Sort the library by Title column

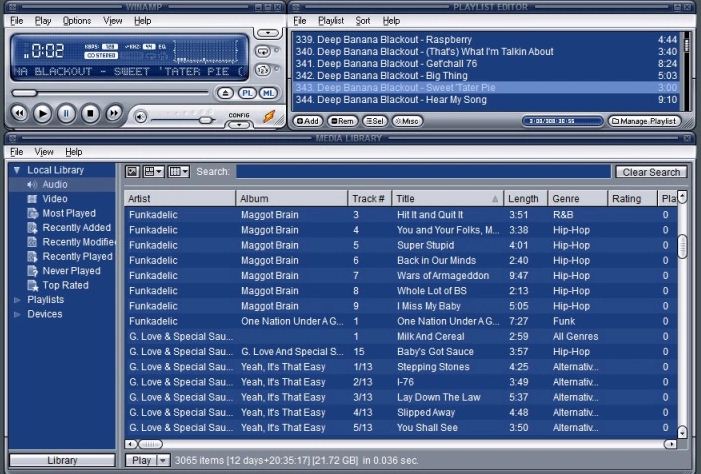click(x=448, y=199)
